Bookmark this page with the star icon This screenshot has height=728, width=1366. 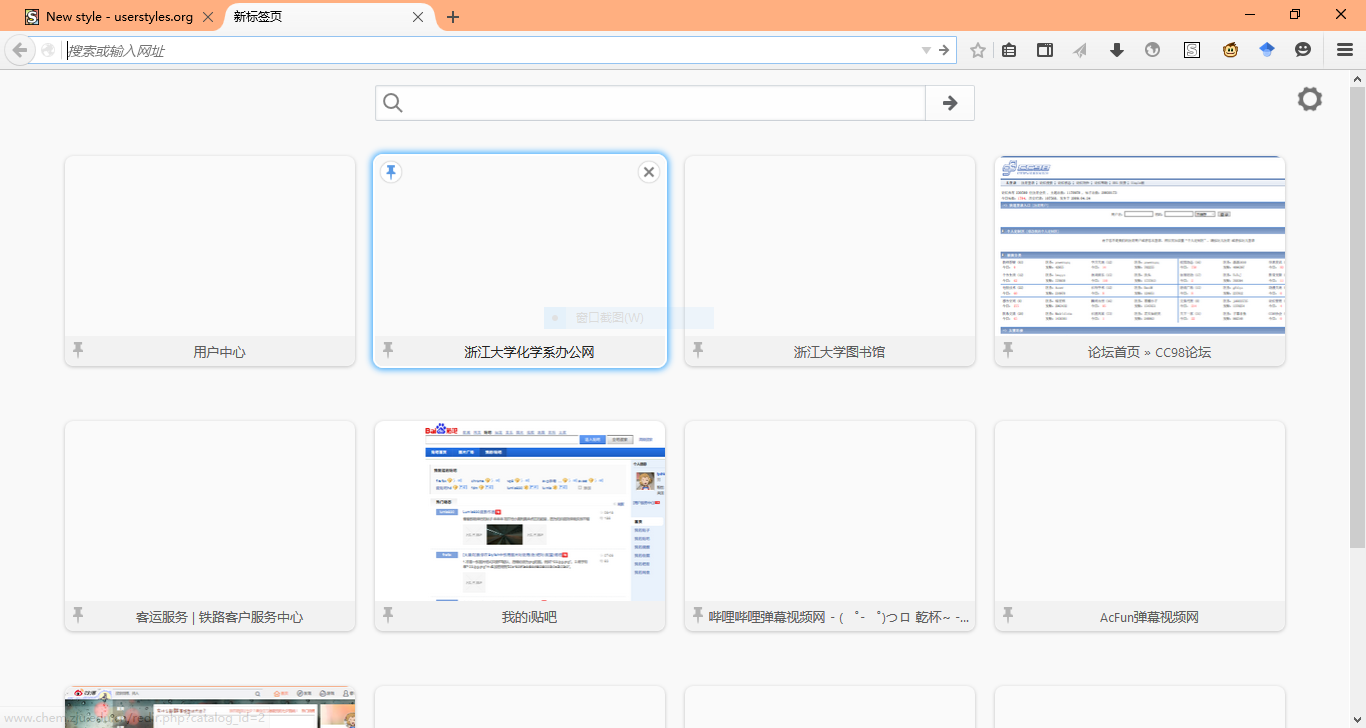tap(978, 50)
